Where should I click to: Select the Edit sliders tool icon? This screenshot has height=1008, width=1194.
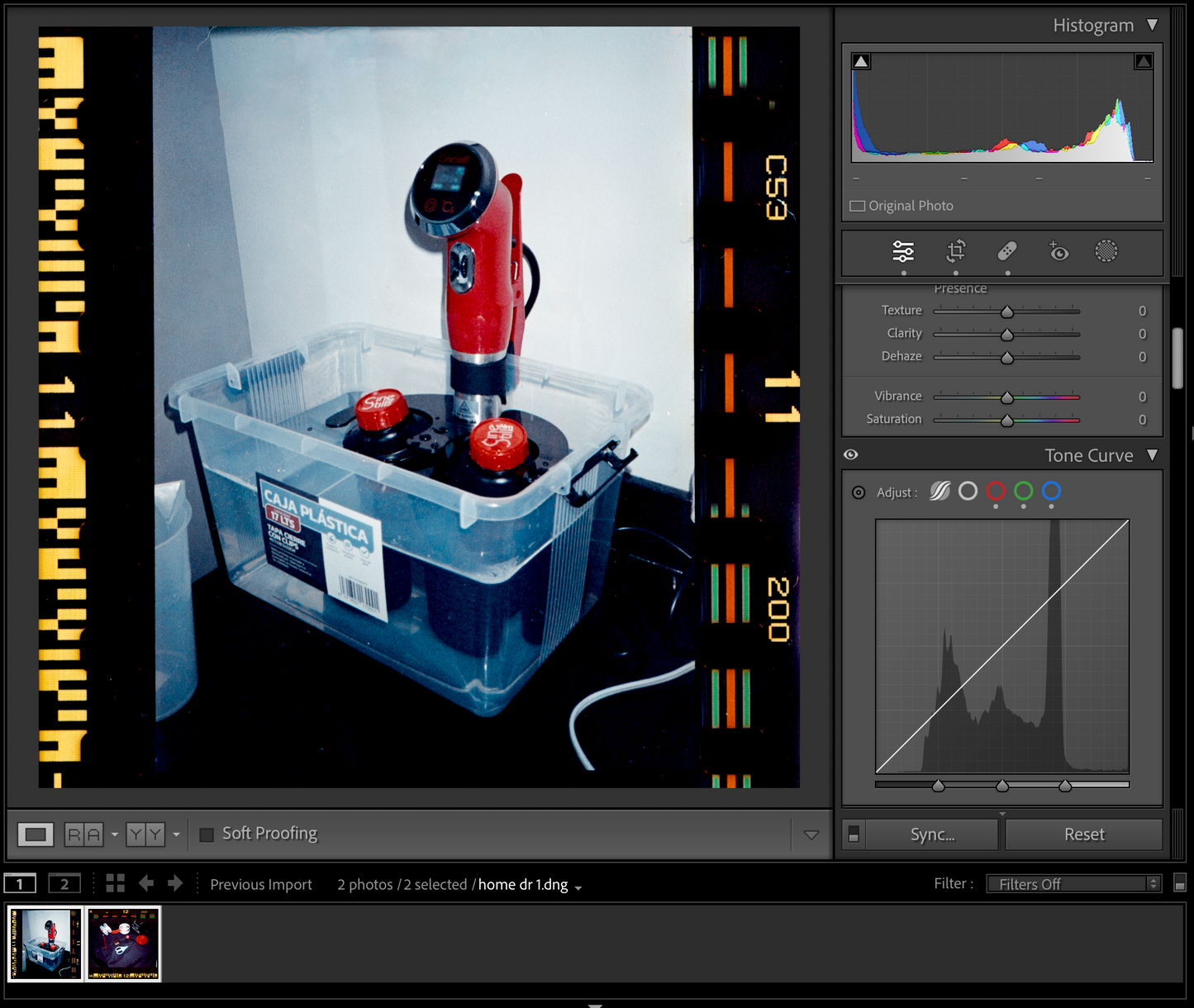point(903,251)
